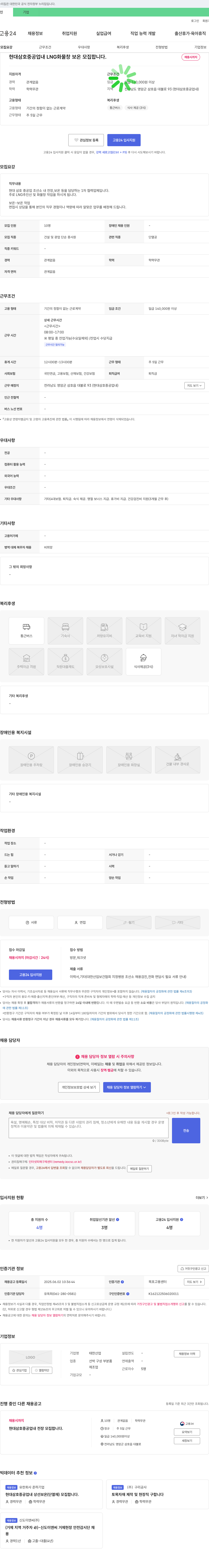Select the 서류 screening method tile
209x1568 pixels.
pyautogui.click(x=31, y=922)
